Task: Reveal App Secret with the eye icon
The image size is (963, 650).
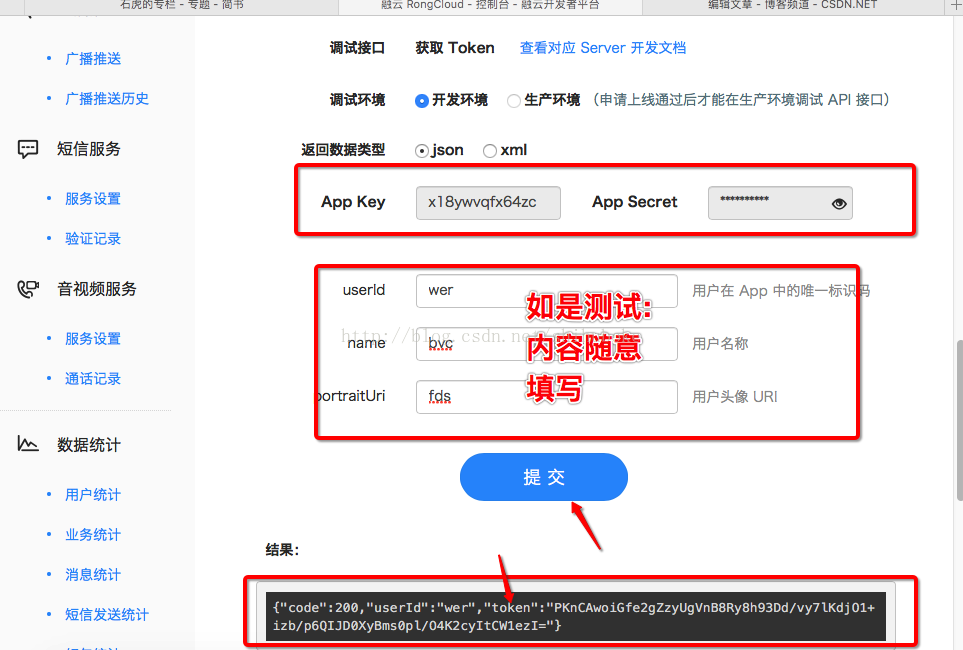Action: point(839,203)
